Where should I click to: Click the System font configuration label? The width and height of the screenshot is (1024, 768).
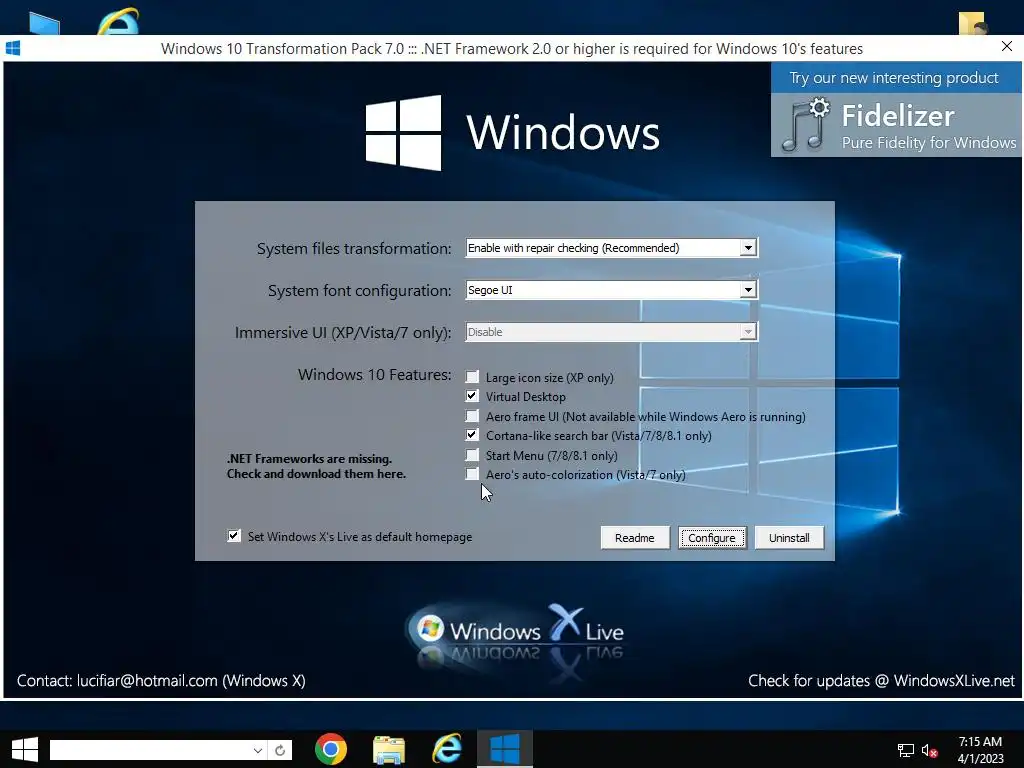359,291
